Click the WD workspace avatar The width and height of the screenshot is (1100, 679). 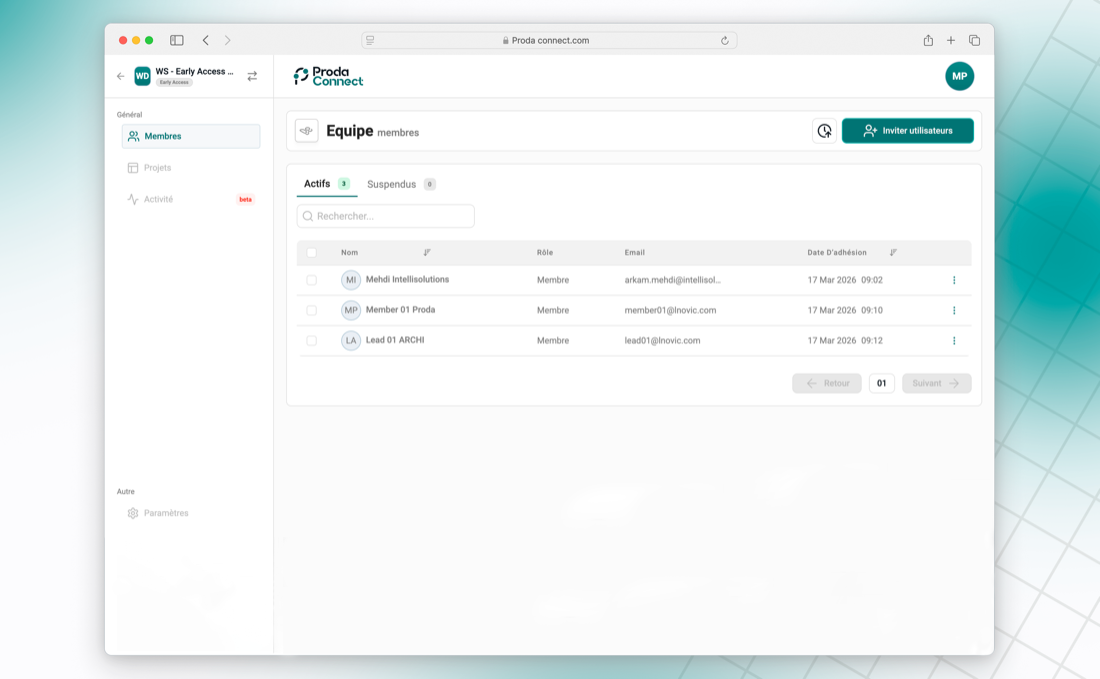142,76
